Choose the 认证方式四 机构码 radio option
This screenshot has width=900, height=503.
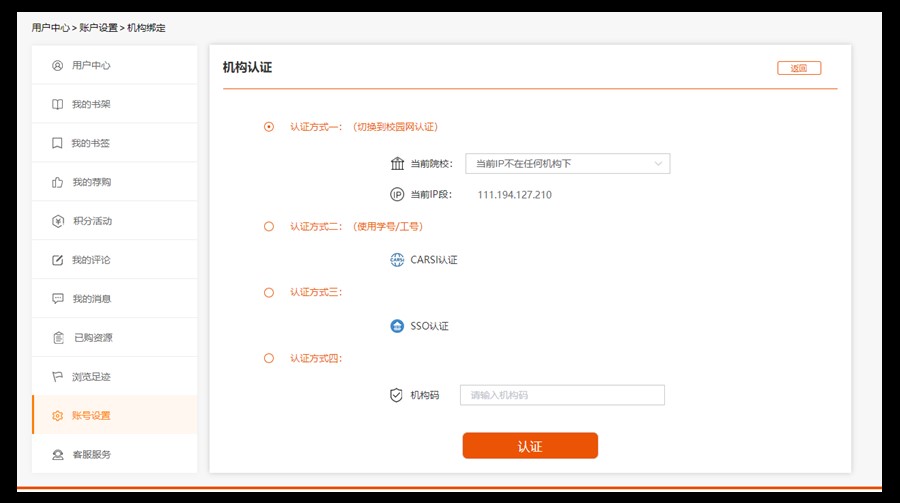pos(268,358)
